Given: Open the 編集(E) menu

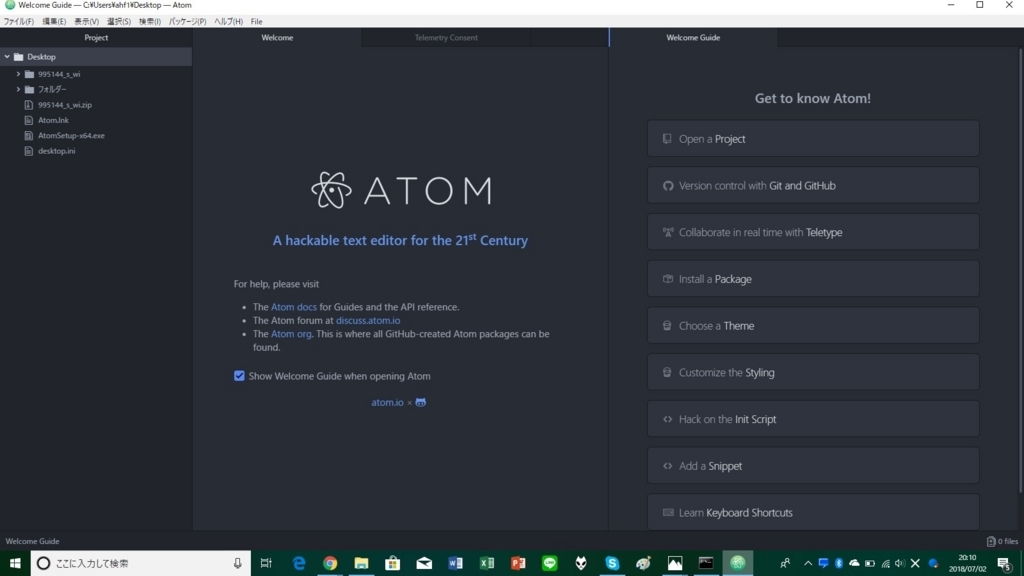Looking at the screenshot, I should pyautogui.click(x=54, y=22).
